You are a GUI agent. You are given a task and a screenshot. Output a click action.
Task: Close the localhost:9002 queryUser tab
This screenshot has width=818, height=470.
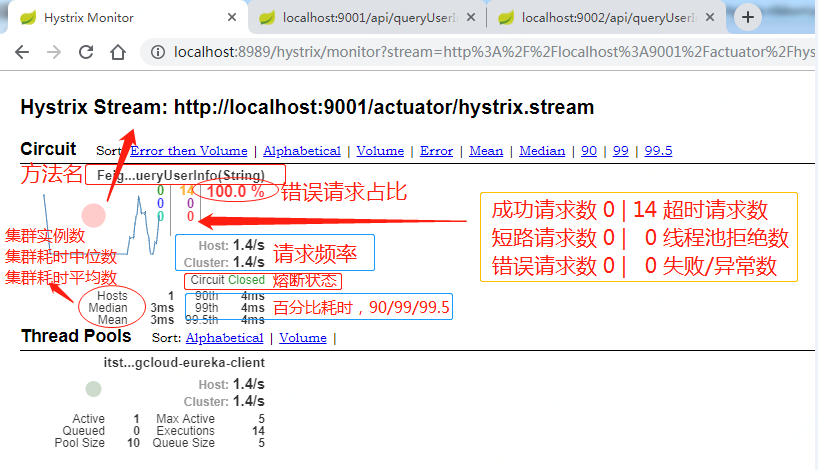pos(709,17)
